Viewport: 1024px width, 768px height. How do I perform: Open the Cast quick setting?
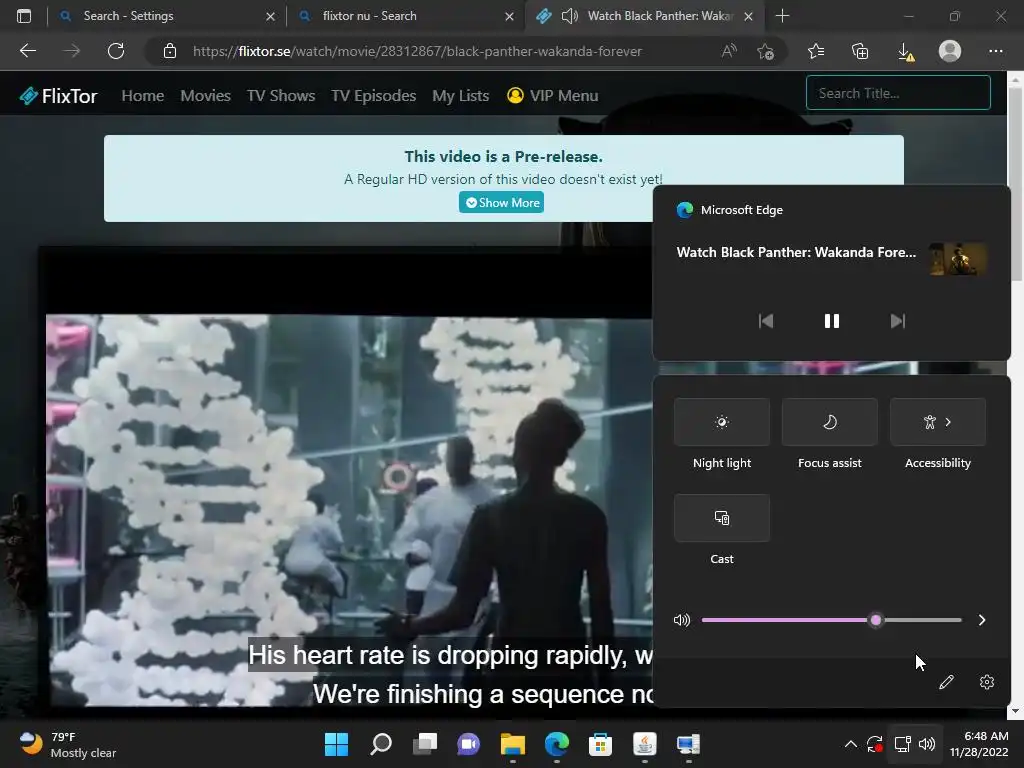pyautogui.click(x=722, y=518)
